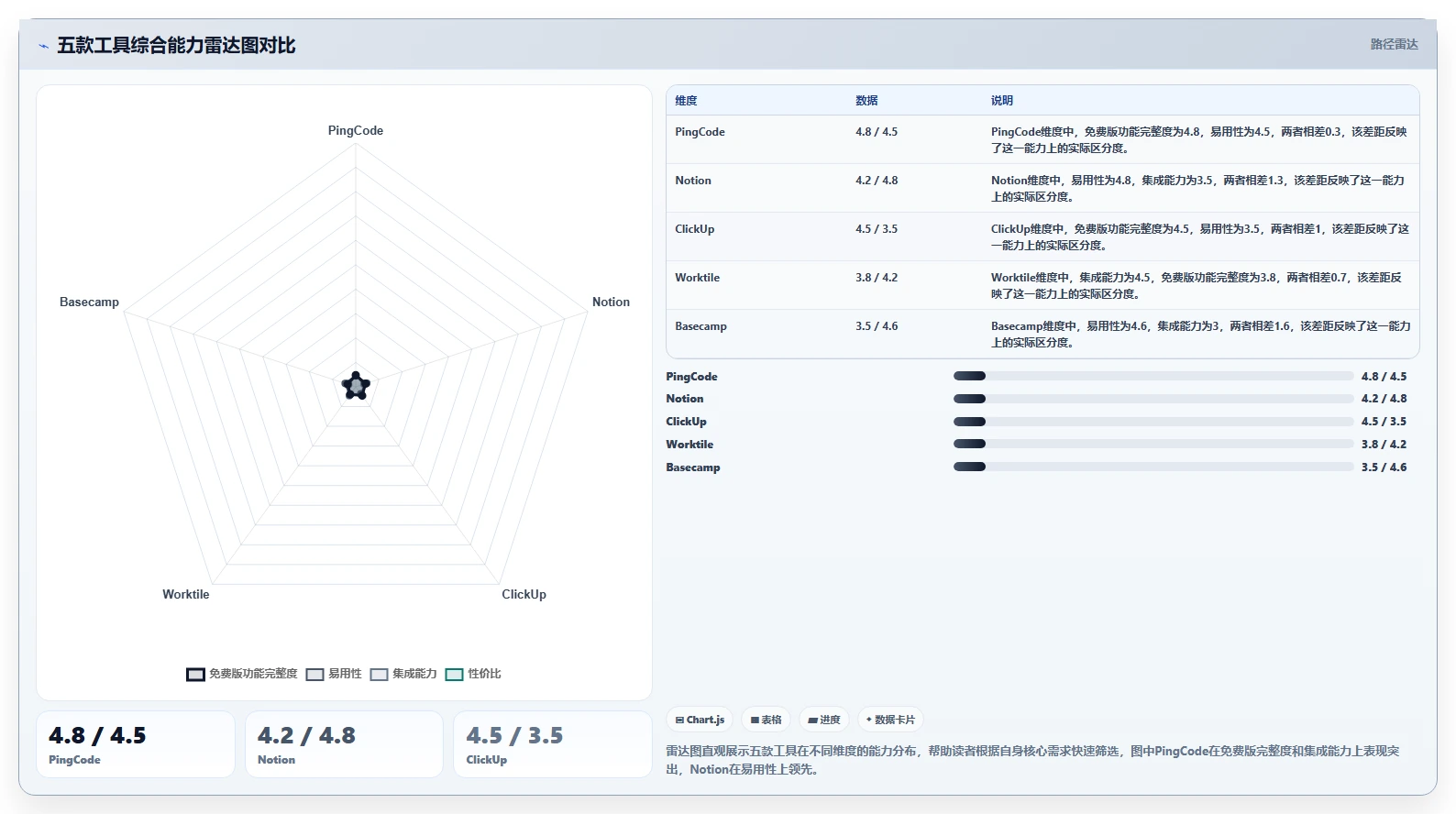The image size is (1456, 814).
Task: Open the 4.8 / 4.5 PingCode data card
Action: [136, 744]
